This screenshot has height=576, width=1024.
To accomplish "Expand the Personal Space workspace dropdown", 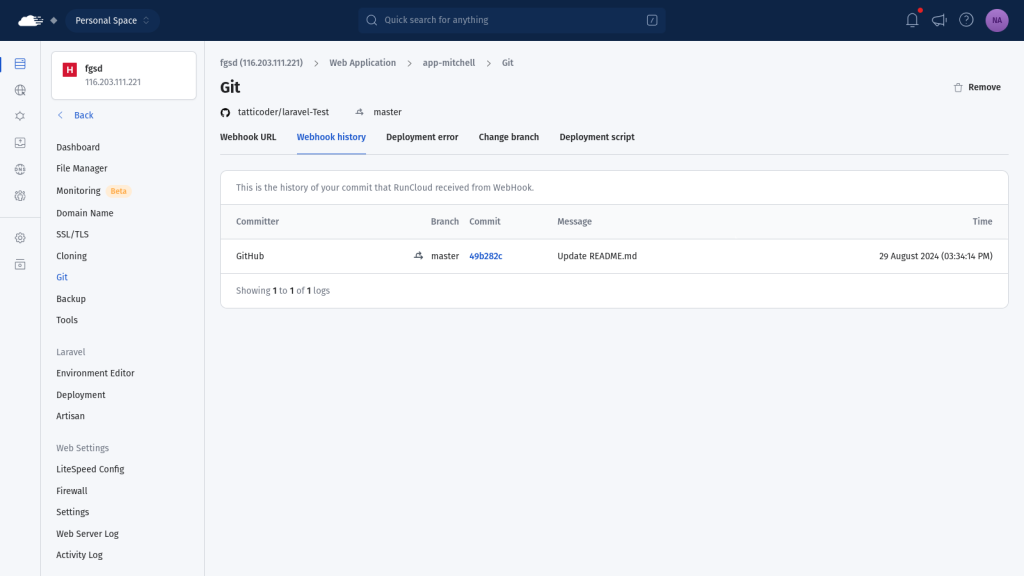I will [112, 20].
